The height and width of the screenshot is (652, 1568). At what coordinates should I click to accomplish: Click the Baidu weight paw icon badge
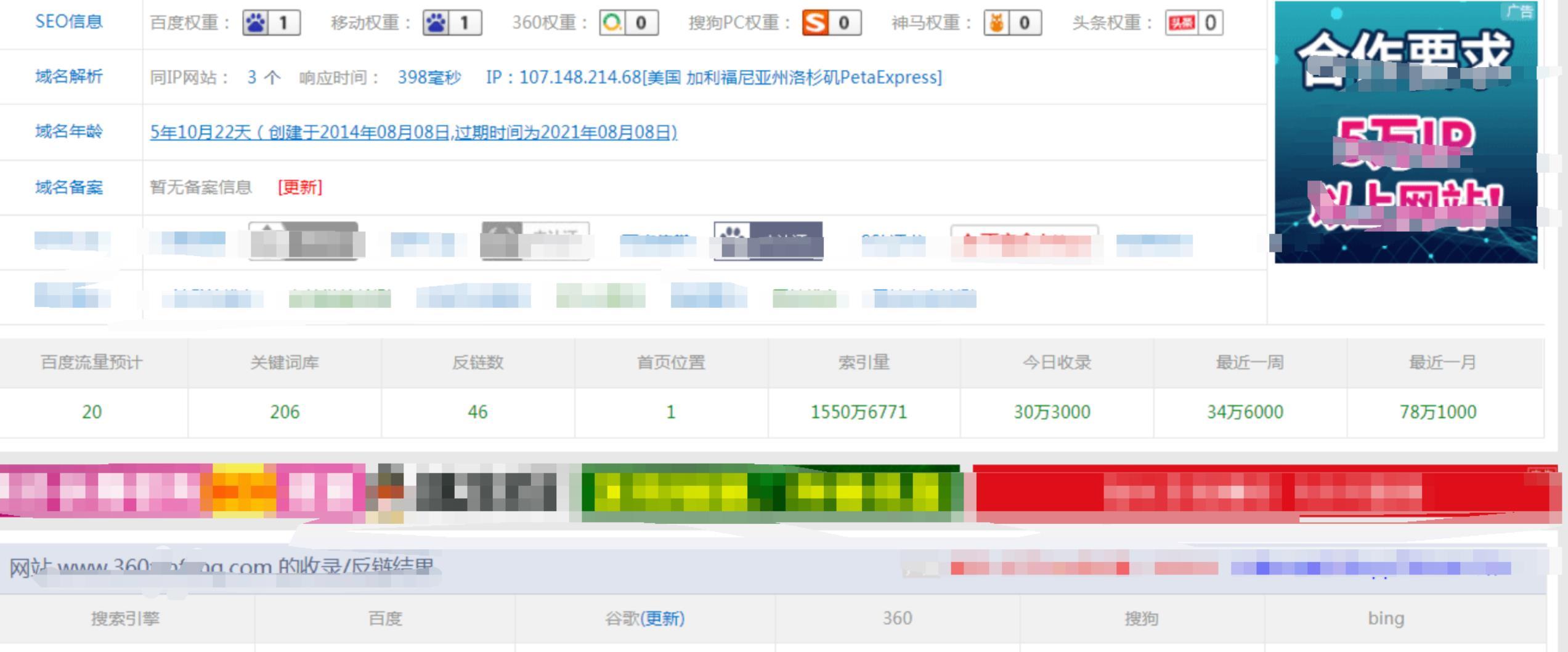[x=271, y=23]
